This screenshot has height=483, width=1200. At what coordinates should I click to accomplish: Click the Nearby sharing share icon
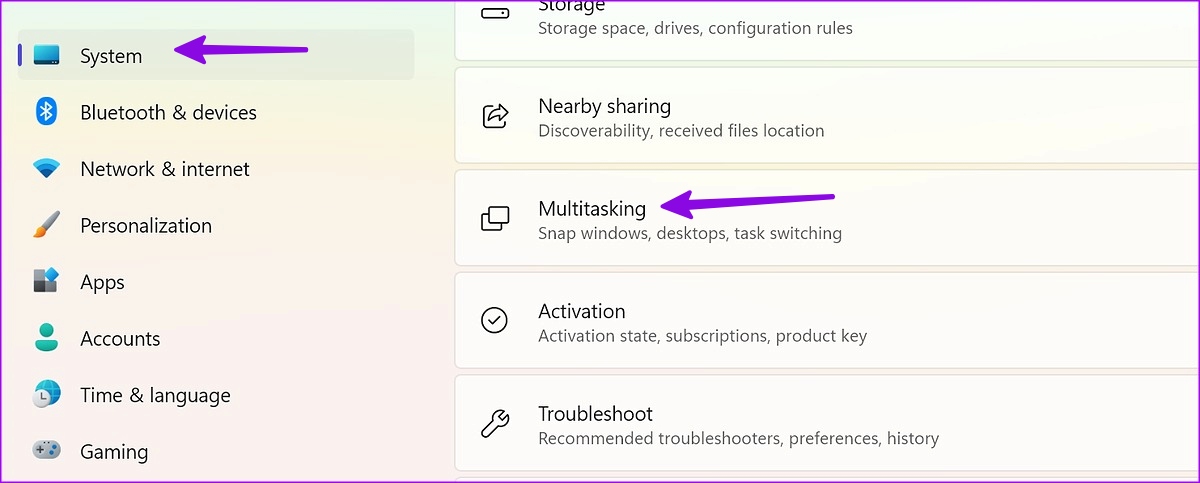coord(495,116)
